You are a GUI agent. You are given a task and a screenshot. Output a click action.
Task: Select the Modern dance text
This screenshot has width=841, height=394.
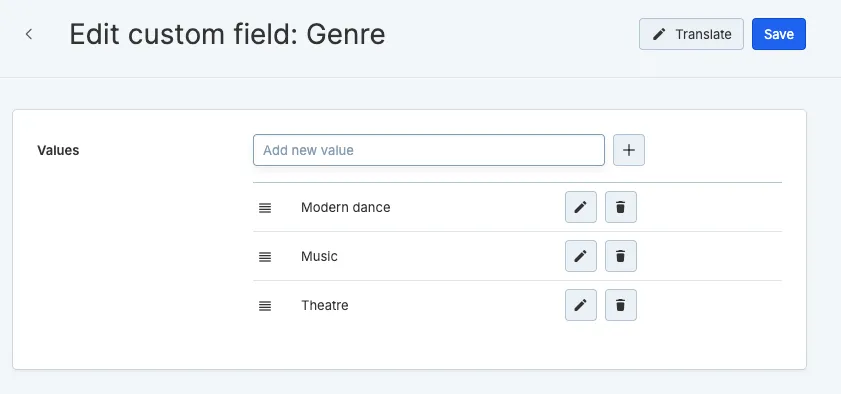click(x=345, y=207)
